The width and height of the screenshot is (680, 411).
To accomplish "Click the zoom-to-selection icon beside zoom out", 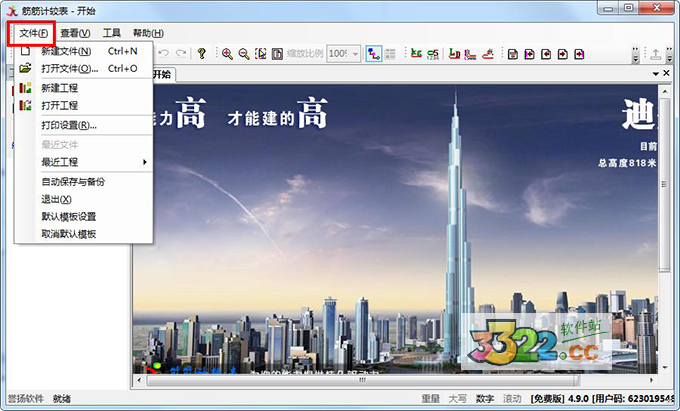I will tap(261, 54).
